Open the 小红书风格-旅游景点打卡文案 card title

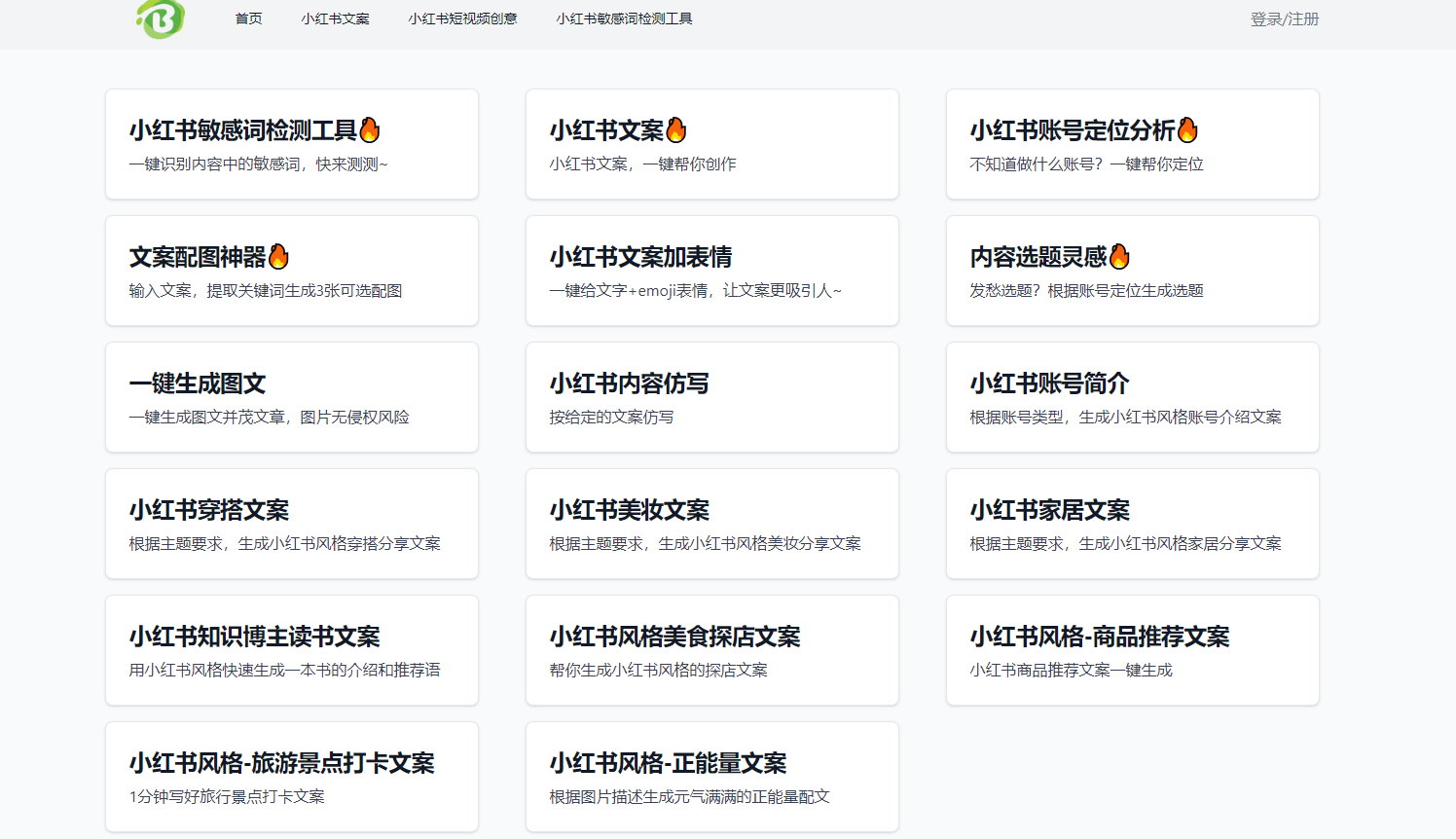[x=281, y=763]
